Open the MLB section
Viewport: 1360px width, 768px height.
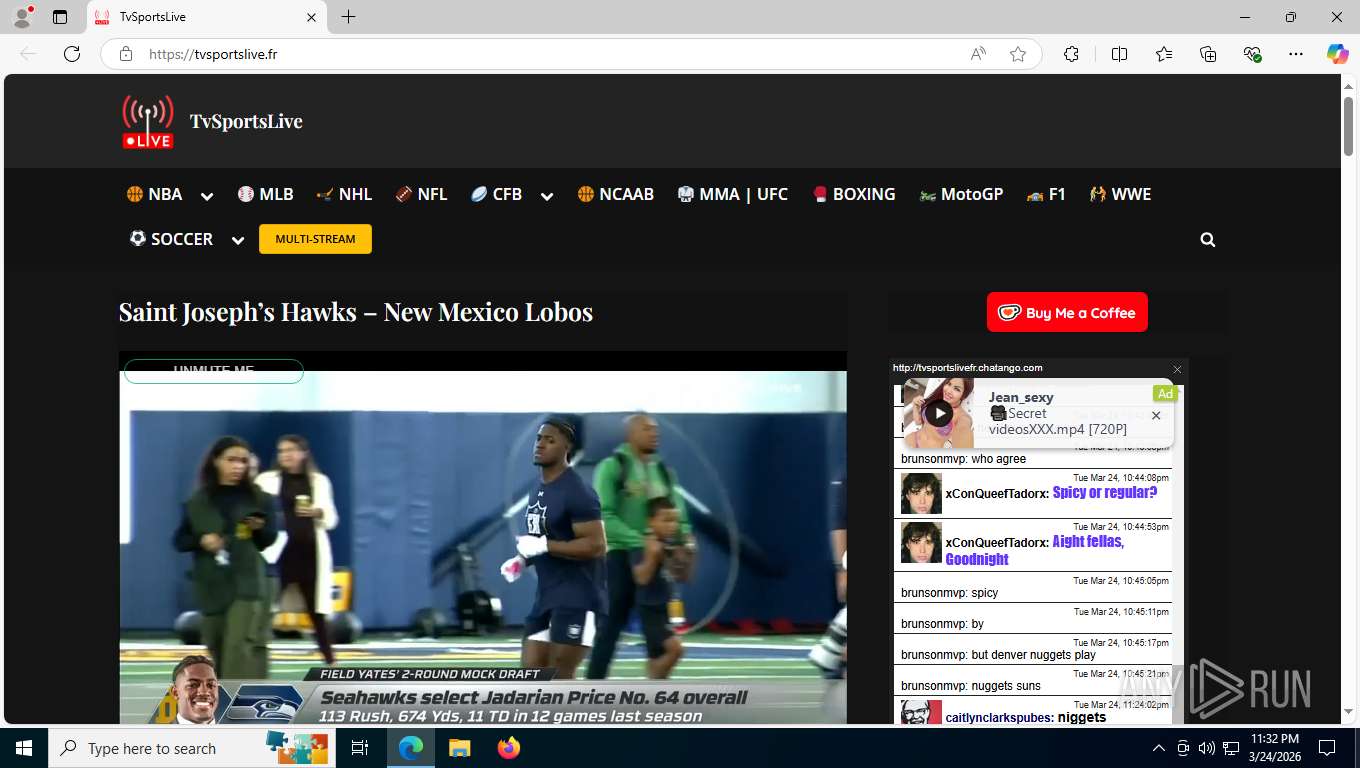click(x=266, y=194)
